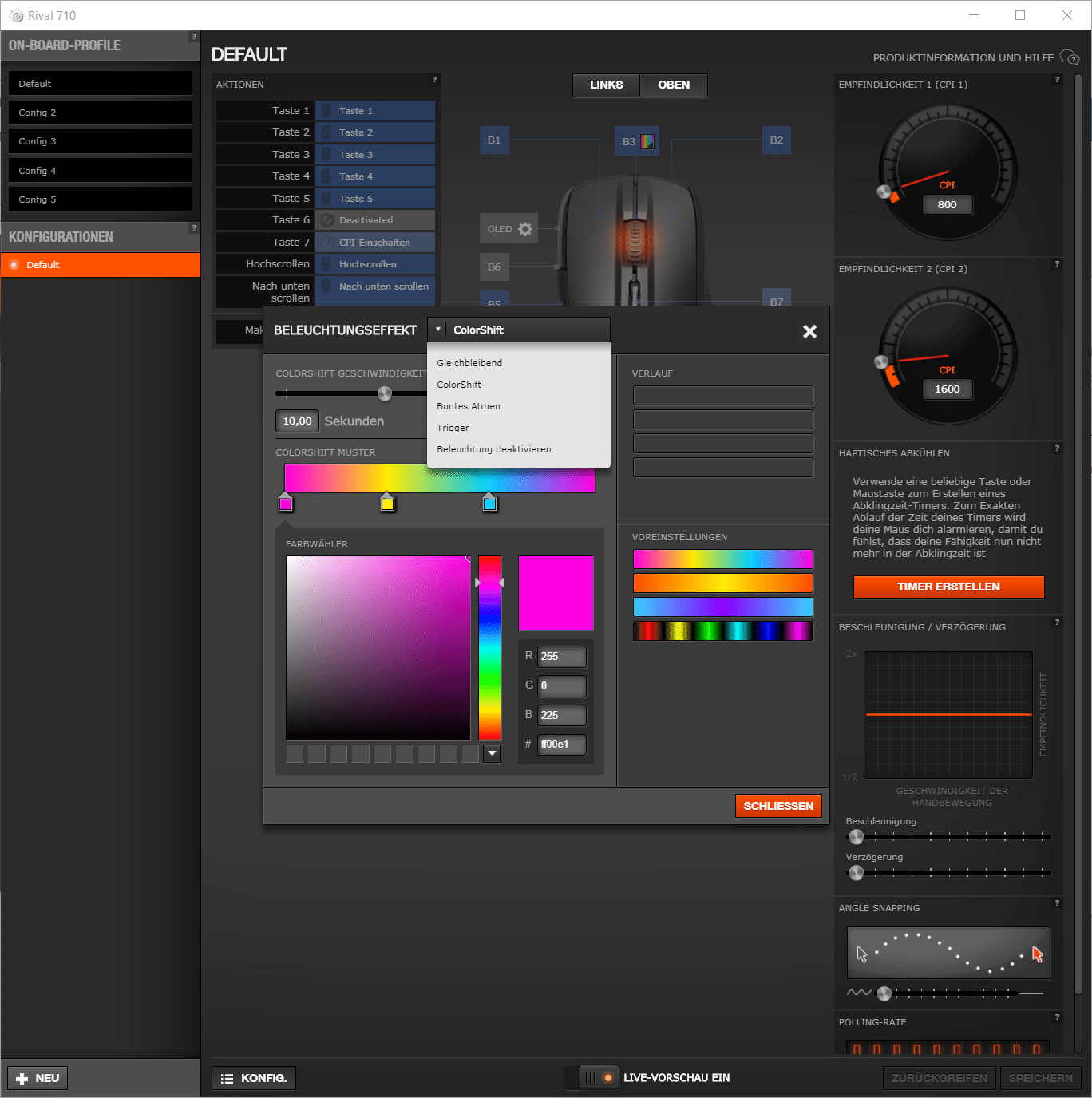
Task: Select the yellow gradient stop marker
Action: click(x=387, y=503)
